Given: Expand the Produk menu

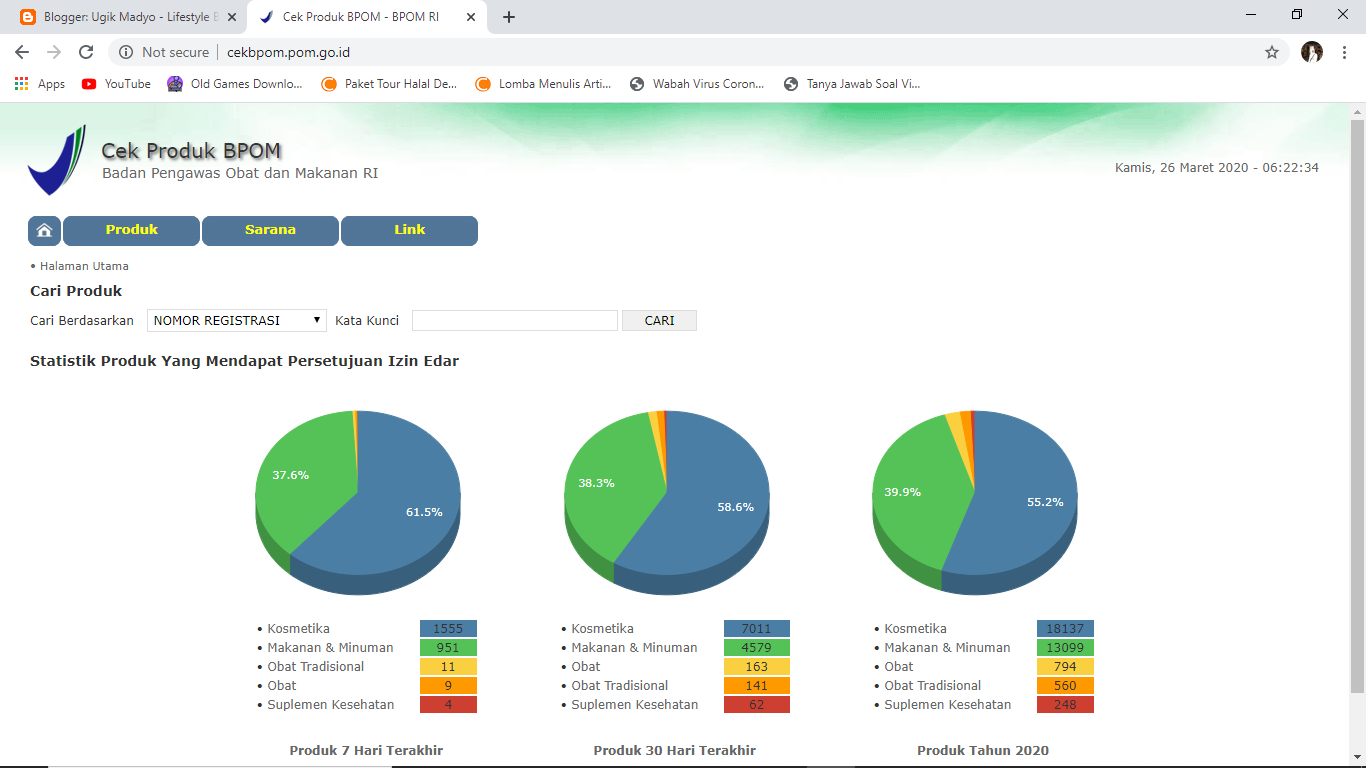Looking at the screenshot, I should pyautogui.click(x=131, y=230).
